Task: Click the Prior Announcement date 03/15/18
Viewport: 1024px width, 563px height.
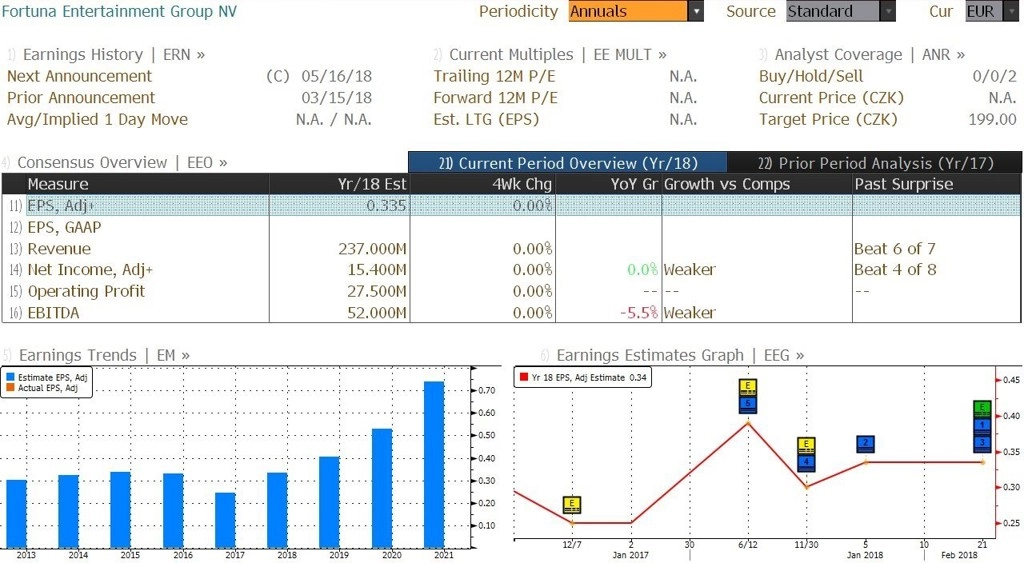Action: 336,98
